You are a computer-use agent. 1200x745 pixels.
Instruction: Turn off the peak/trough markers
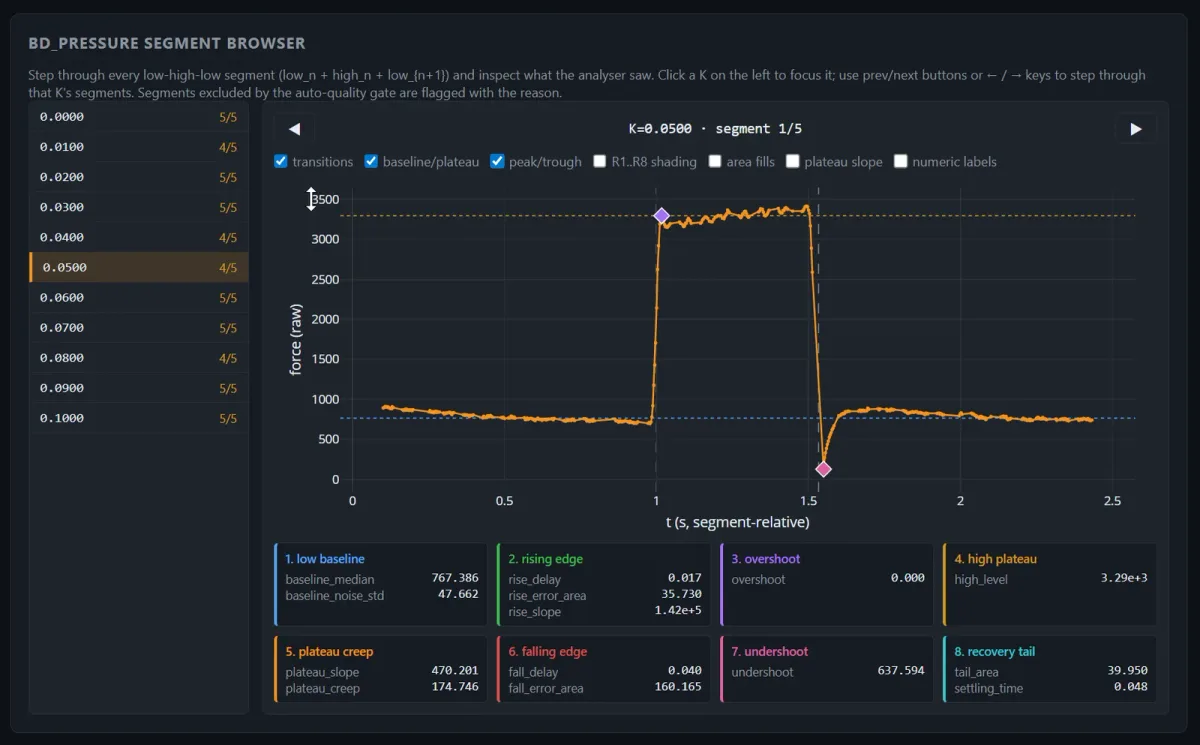point(498,161)
